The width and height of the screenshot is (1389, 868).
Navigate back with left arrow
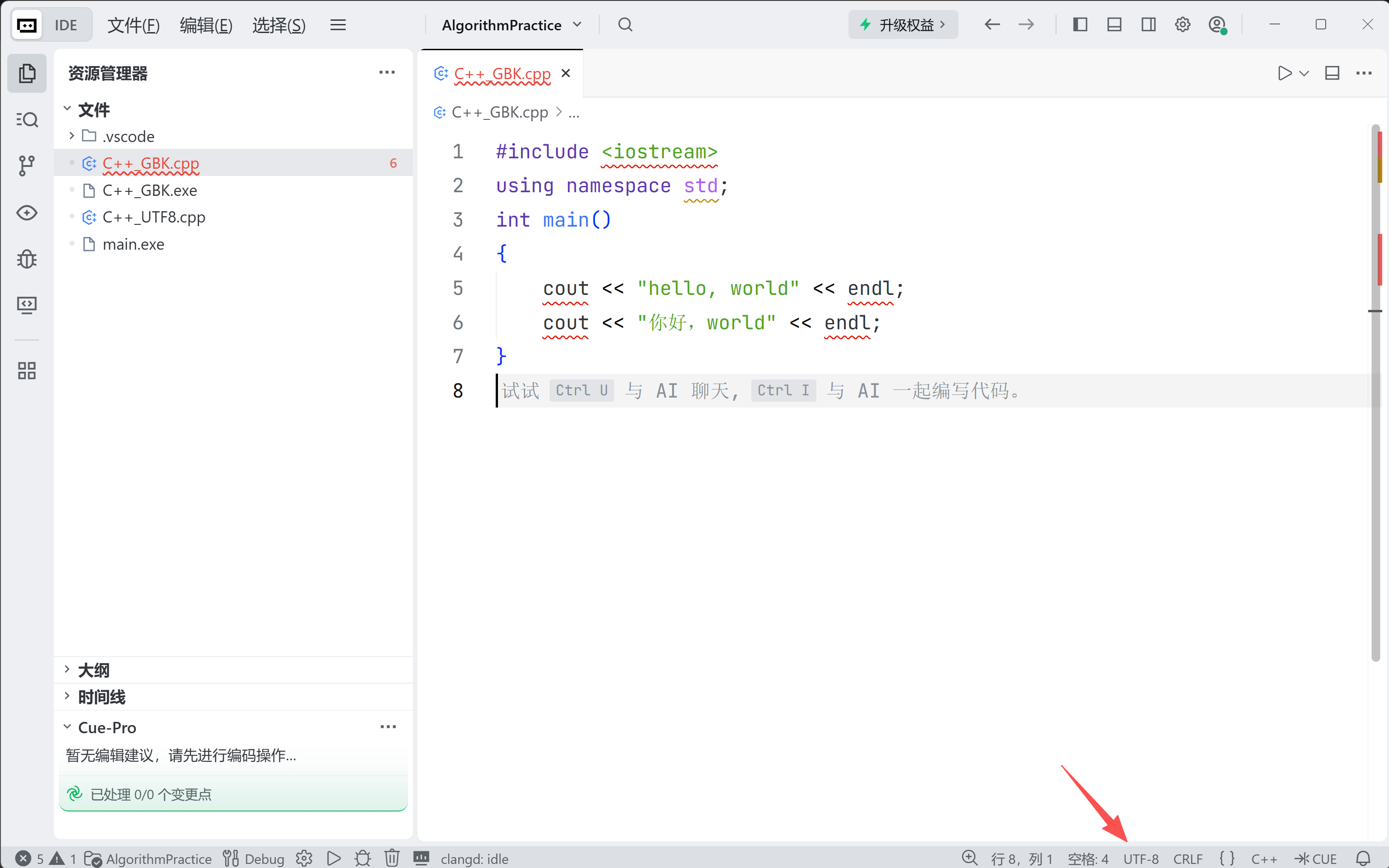point(992,25)
